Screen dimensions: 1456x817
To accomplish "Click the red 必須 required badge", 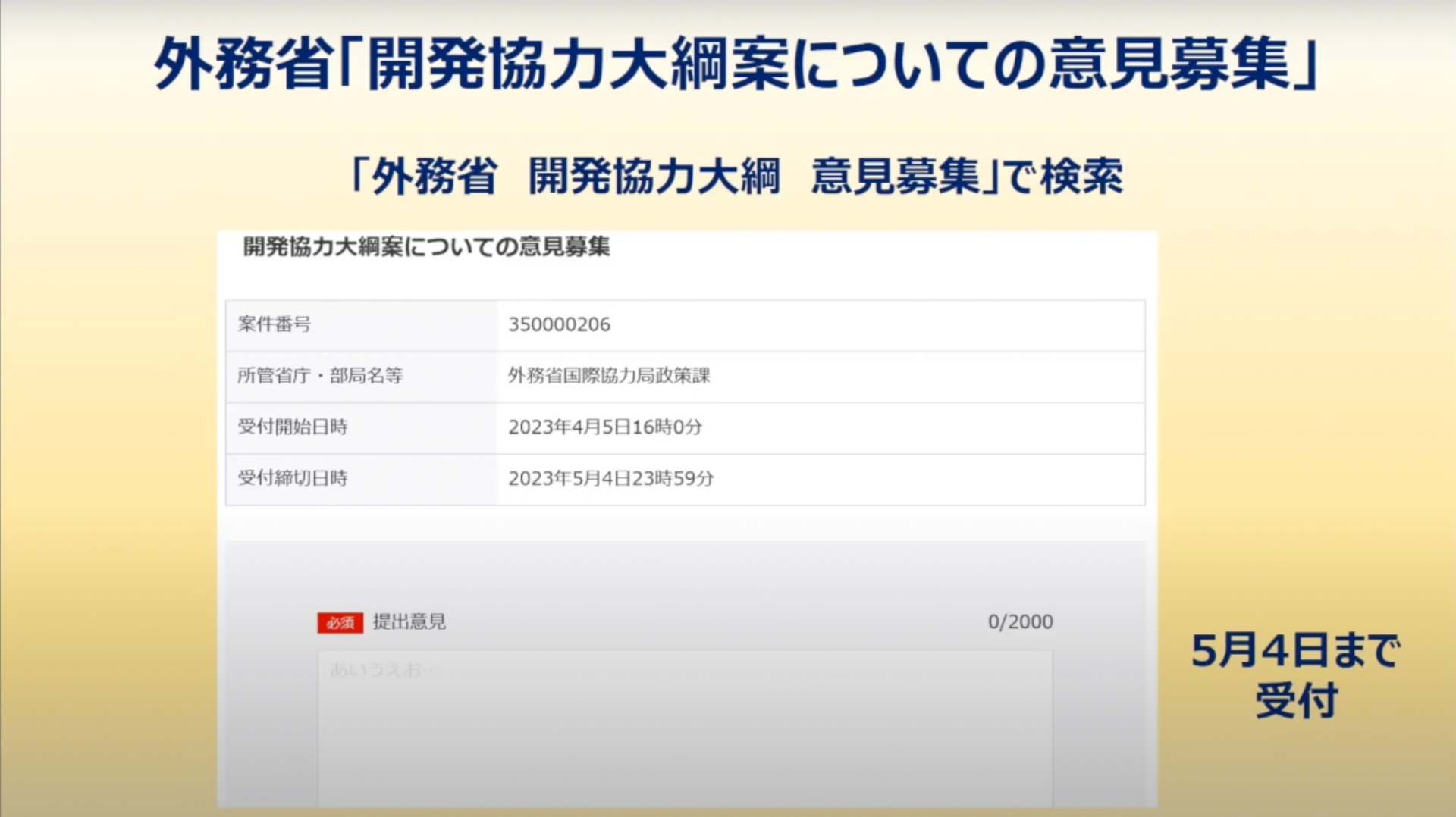I will [x=340, y=622].
